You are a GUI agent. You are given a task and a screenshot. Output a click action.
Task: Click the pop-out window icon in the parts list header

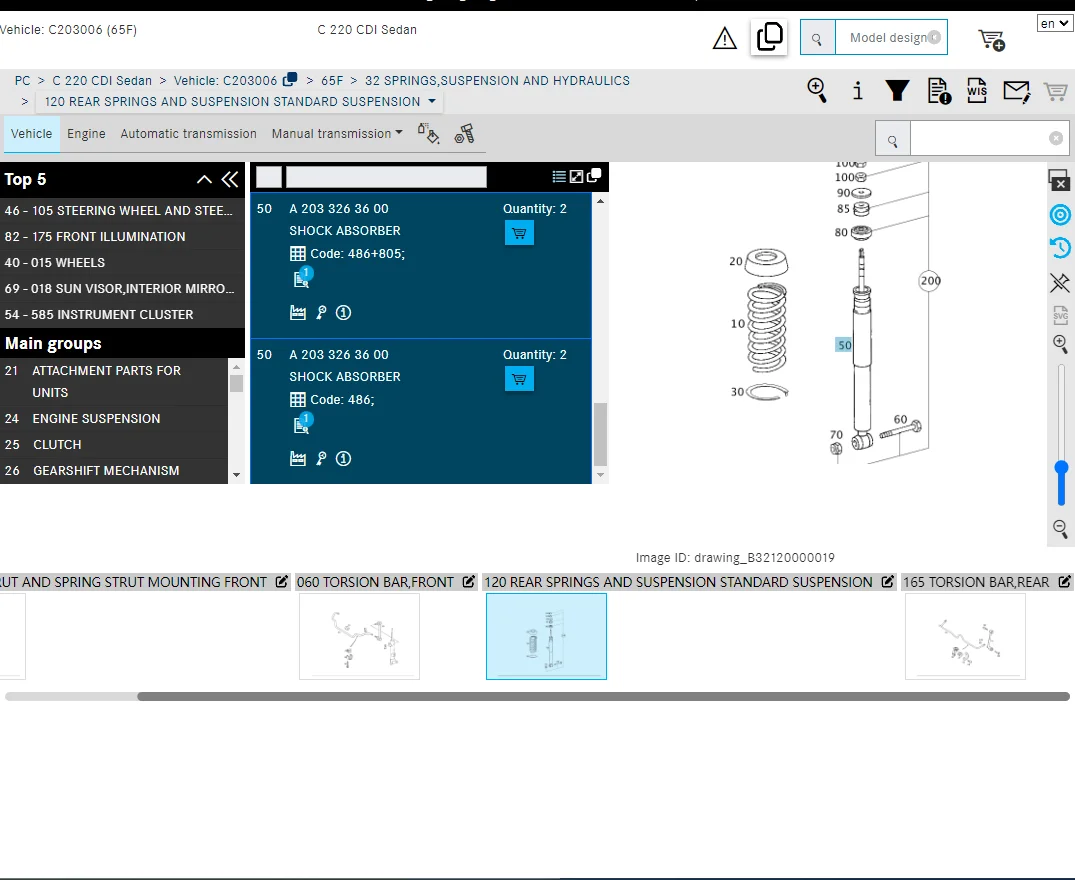coord(594,175)
